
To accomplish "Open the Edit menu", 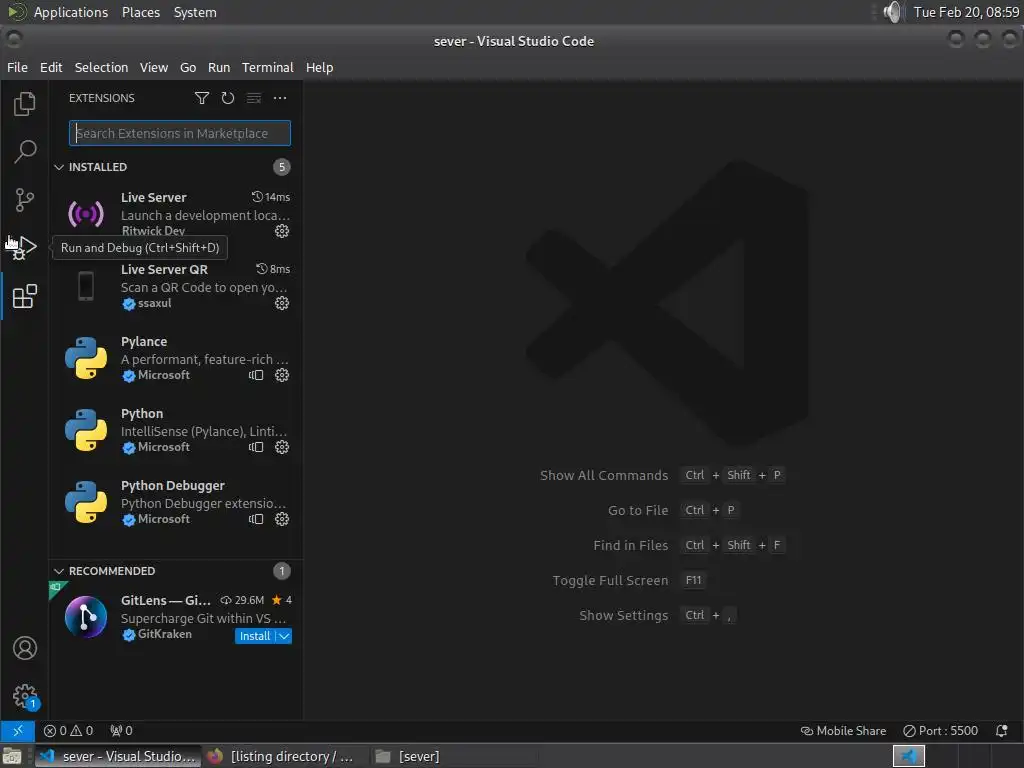I will (51, 67).
